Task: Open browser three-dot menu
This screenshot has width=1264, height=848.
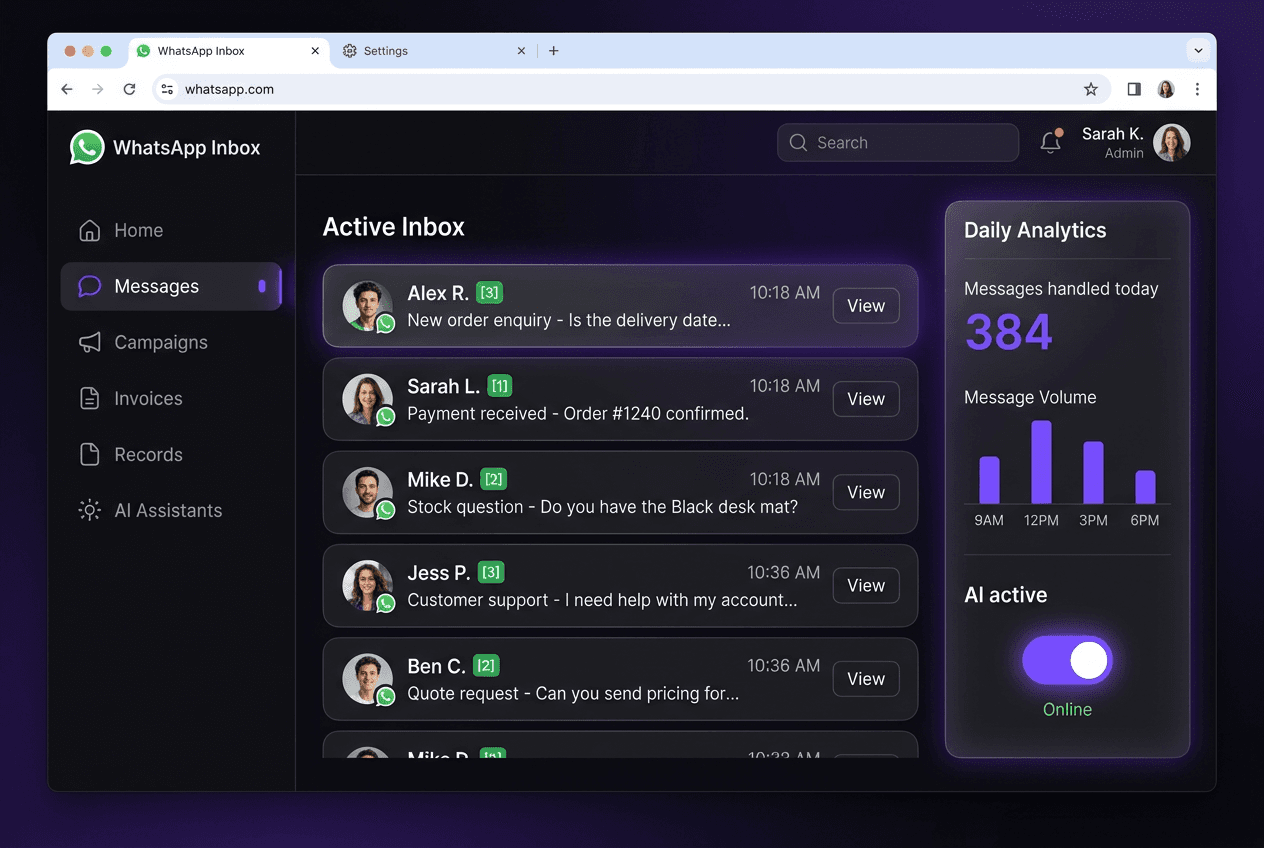Action: tap(1197, 89)
